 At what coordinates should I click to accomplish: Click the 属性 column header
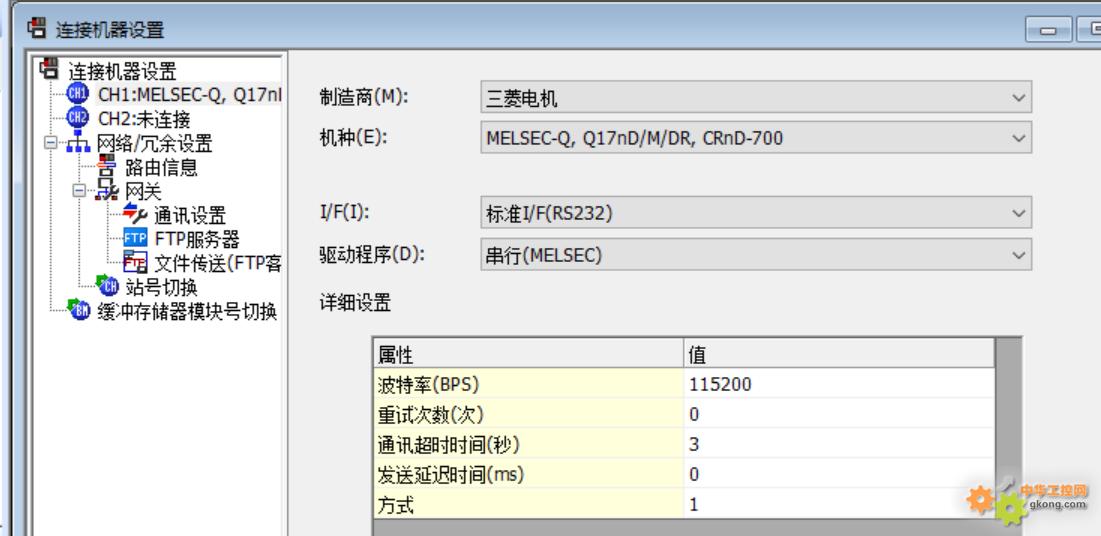click(x=529, y=354)
